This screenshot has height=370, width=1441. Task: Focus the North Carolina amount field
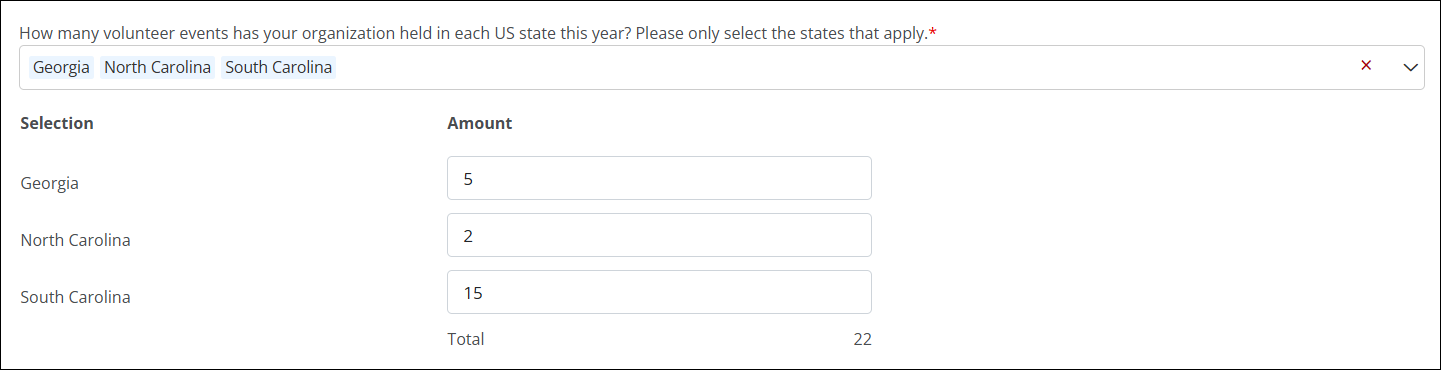[659, 235]
